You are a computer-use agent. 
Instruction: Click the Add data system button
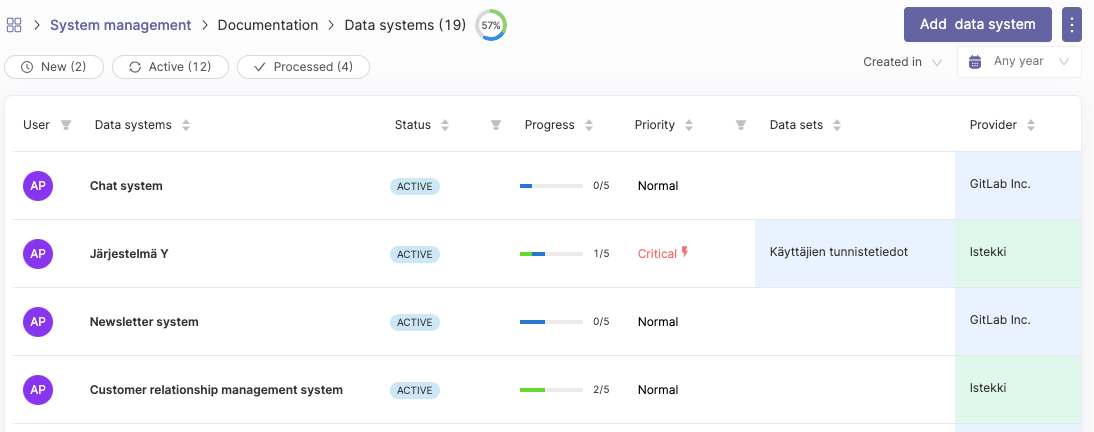coord(977,25)
